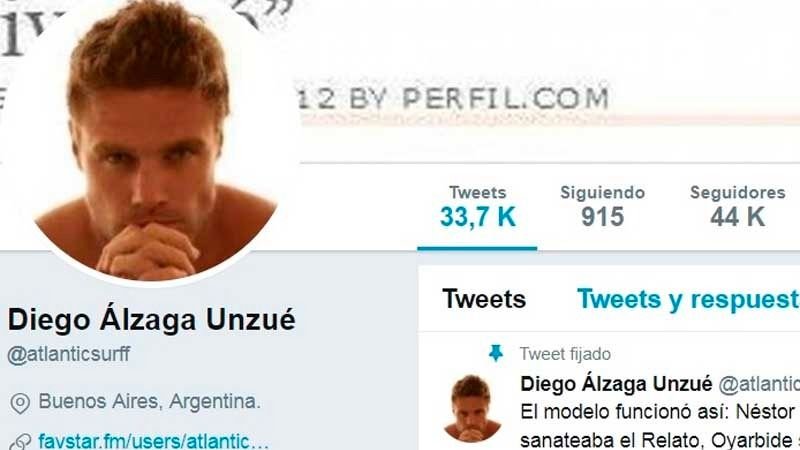800x450 pixels.
Task: Click the small avatar beside pinned tweet
Action: point(472,408)
